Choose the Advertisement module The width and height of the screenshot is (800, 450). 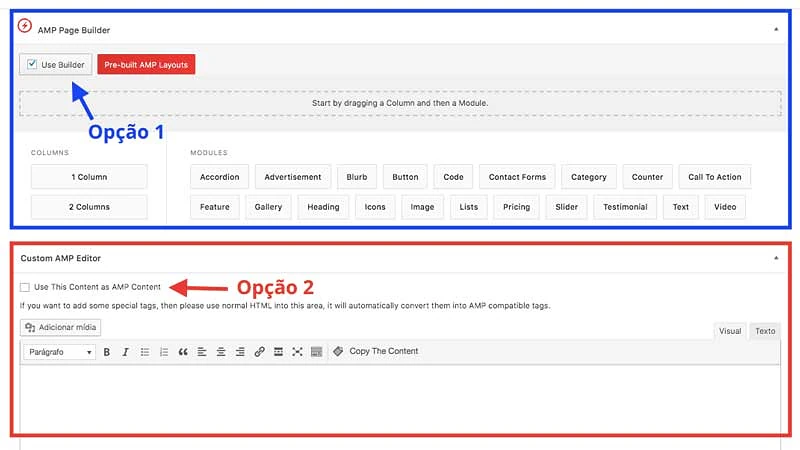[x=293, y=177]
